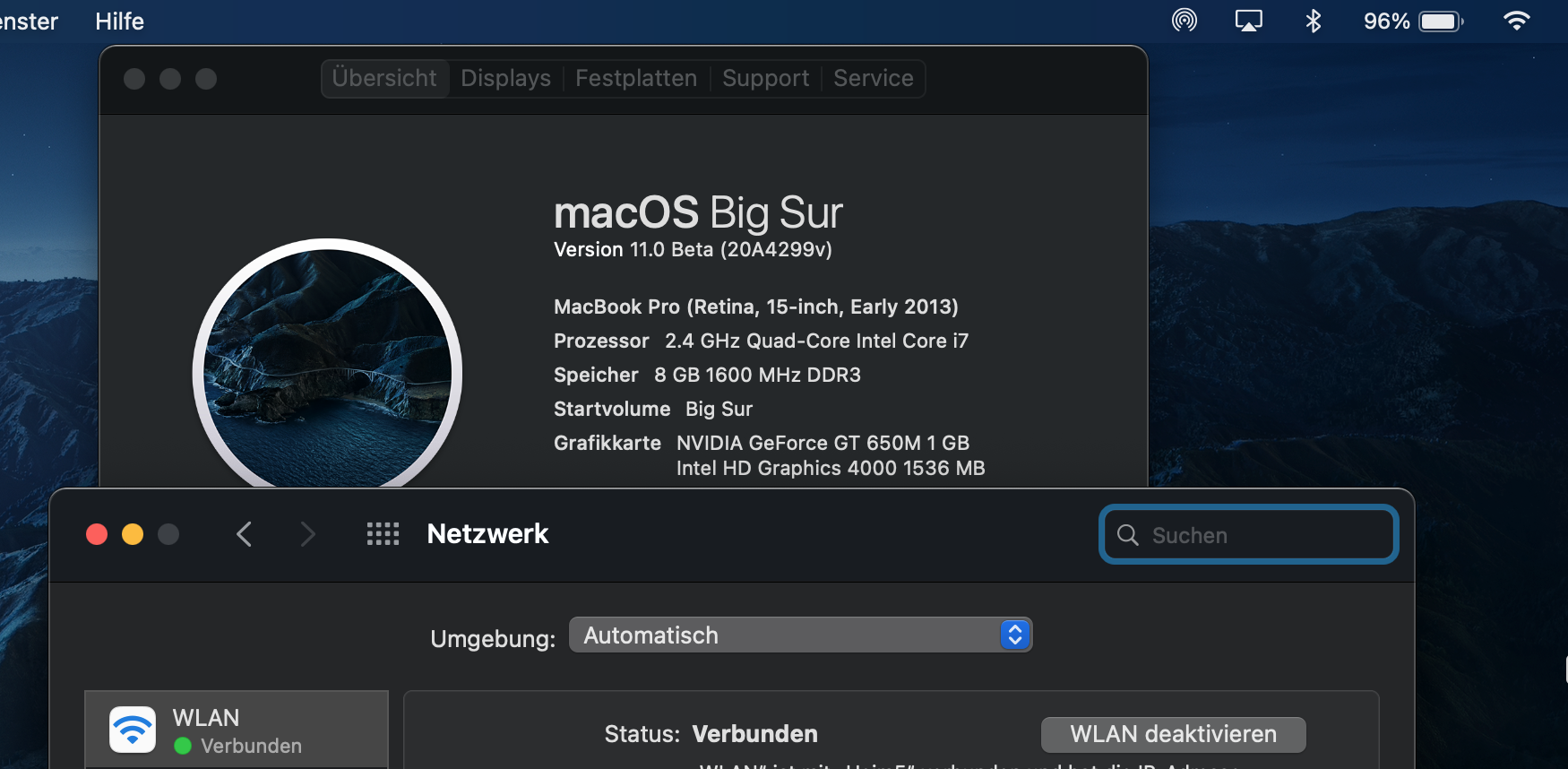Select the WLAN service icon in sidebar

tap(133, 730)
